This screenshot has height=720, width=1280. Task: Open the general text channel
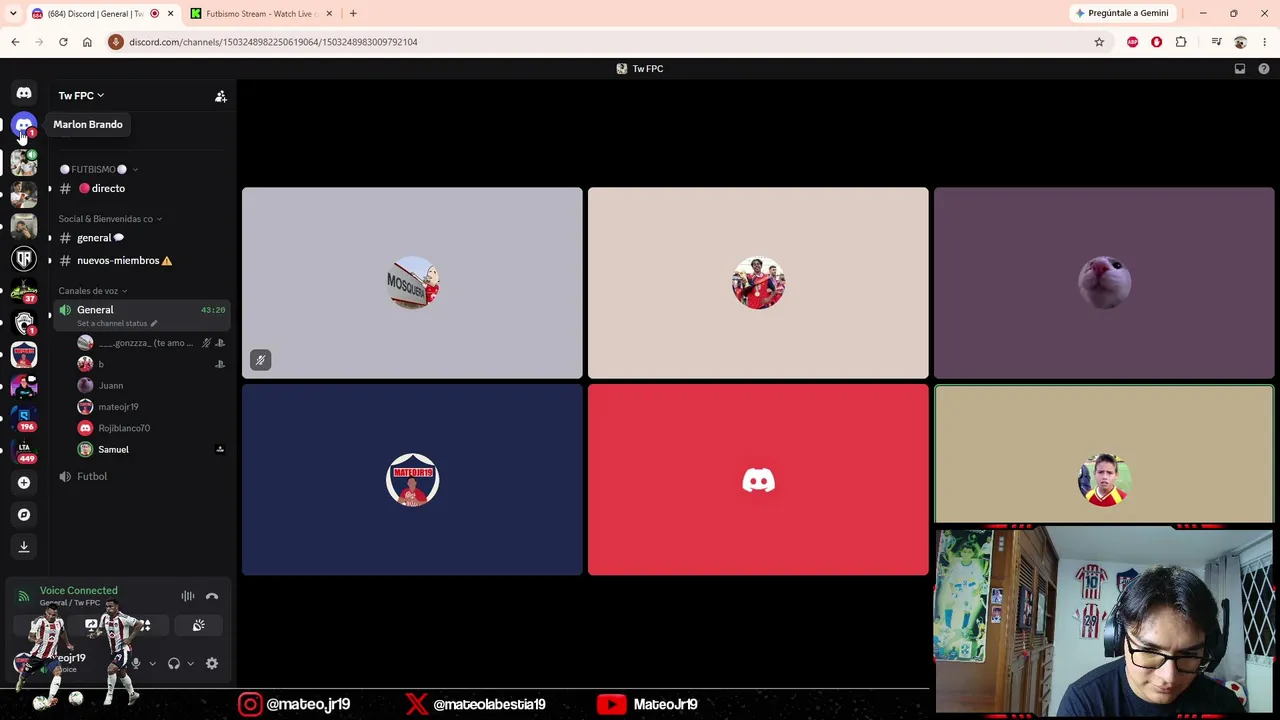(x=140, y=238)
